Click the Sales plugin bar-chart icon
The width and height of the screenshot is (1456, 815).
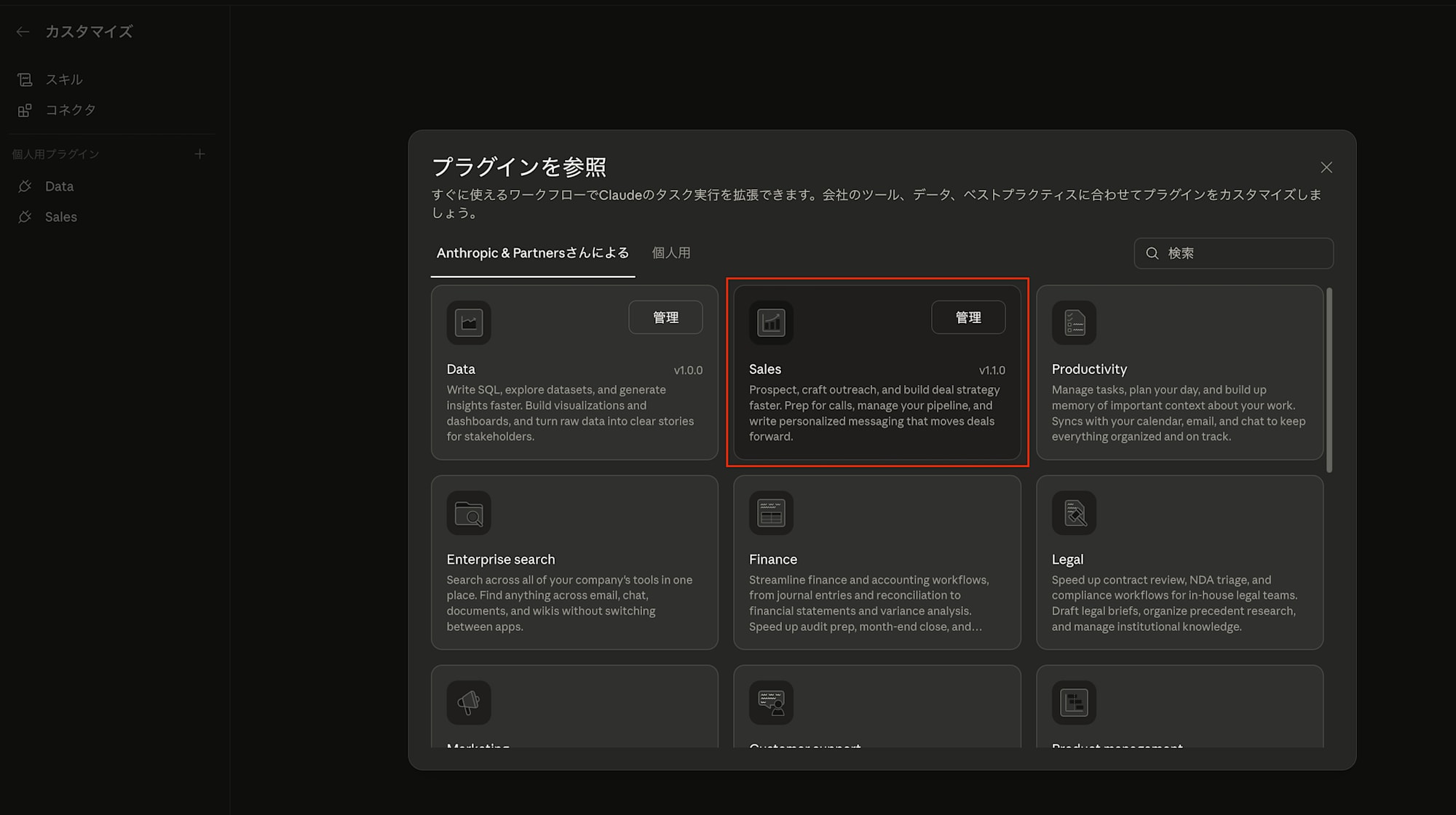[771, 322]
